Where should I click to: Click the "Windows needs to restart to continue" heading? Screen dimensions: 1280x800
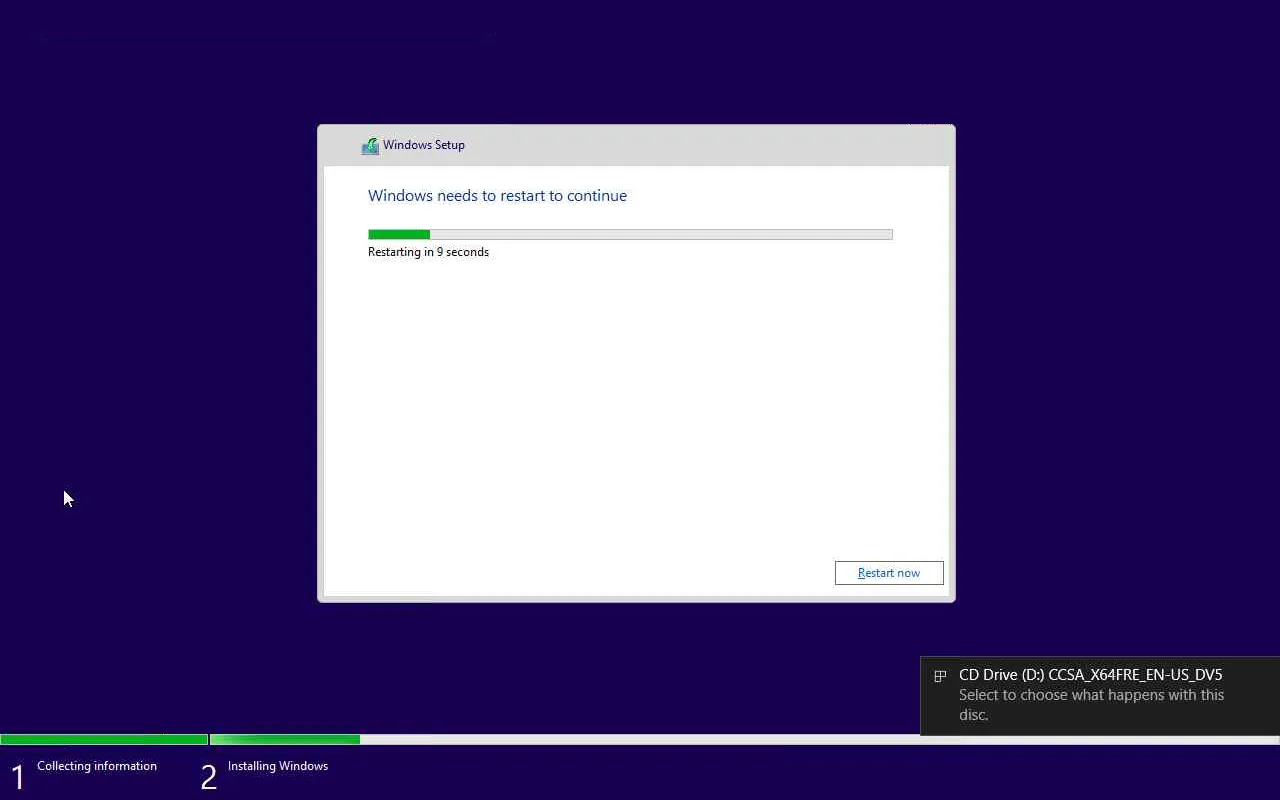497,196
